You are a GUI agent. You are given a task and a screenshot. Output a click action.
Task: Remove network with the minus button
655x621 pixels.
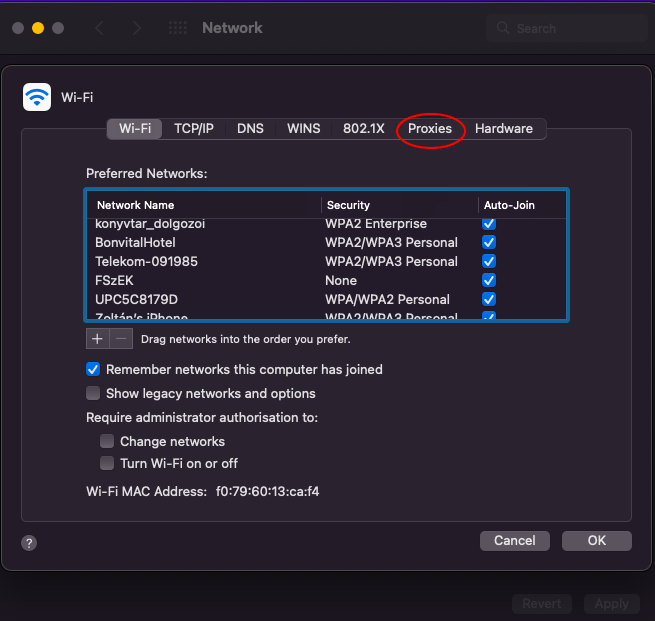click(x=121, y=339)
